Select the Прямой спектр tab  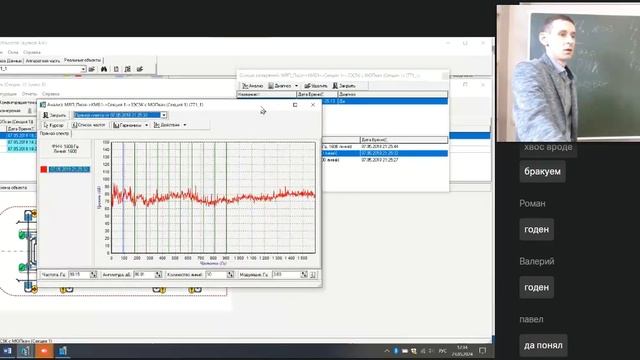coord(54,133)
